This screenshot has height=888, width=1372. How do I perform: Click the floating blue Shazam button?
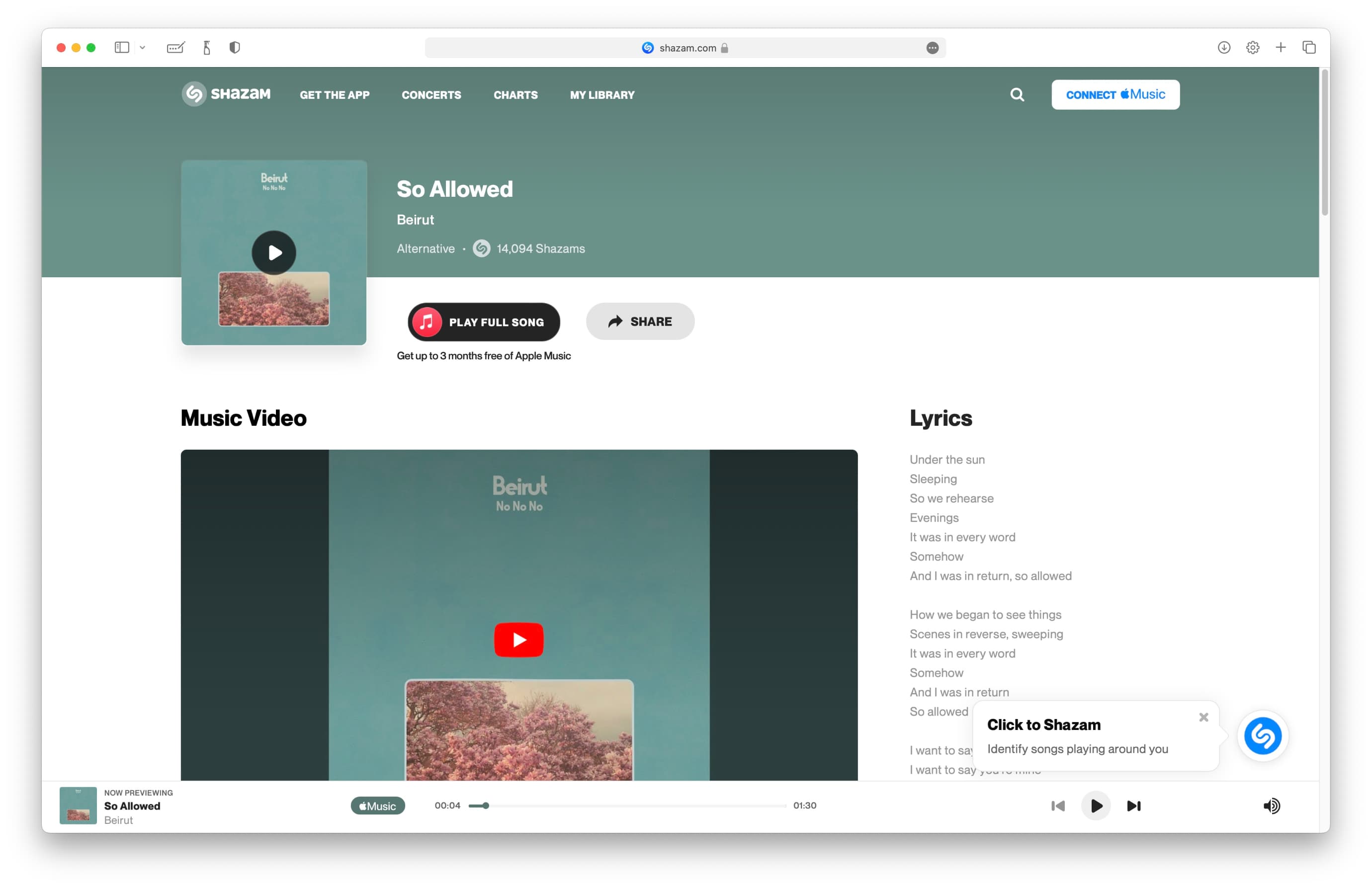pos(1263,735)
